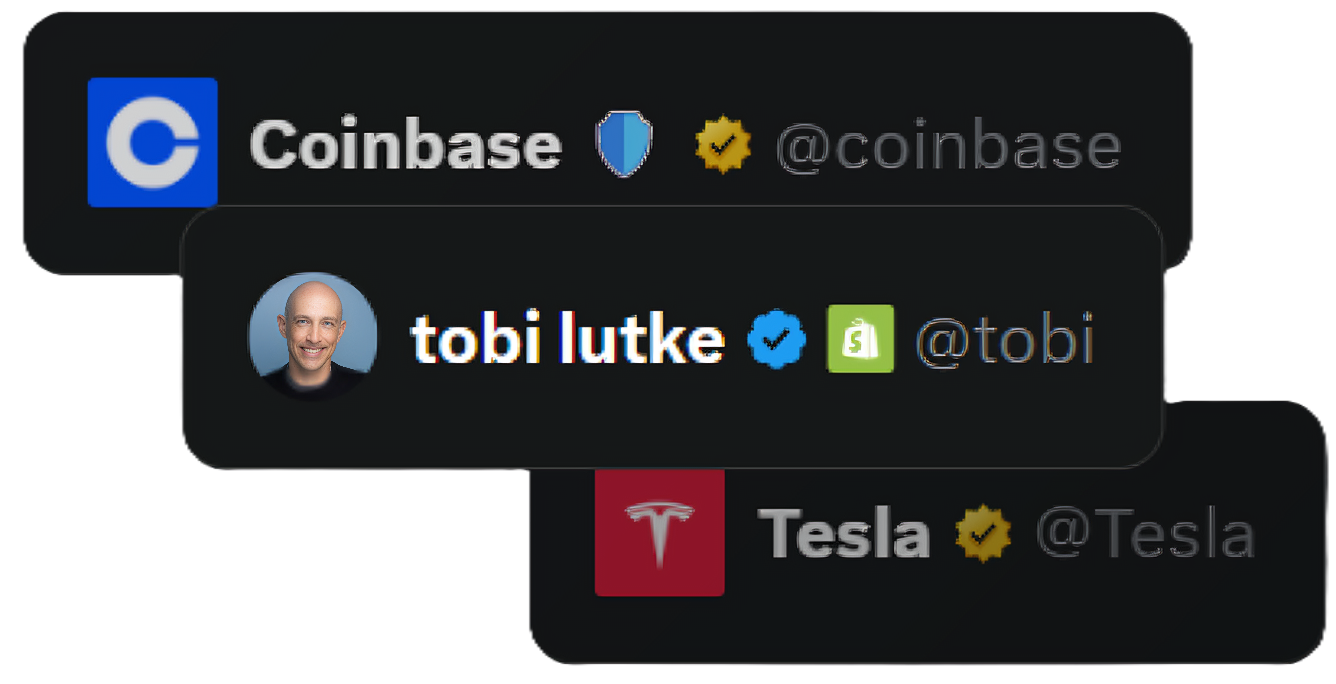Open the @coinbase handle
This screenshot has height=684, width=1336.
point(948,146)
